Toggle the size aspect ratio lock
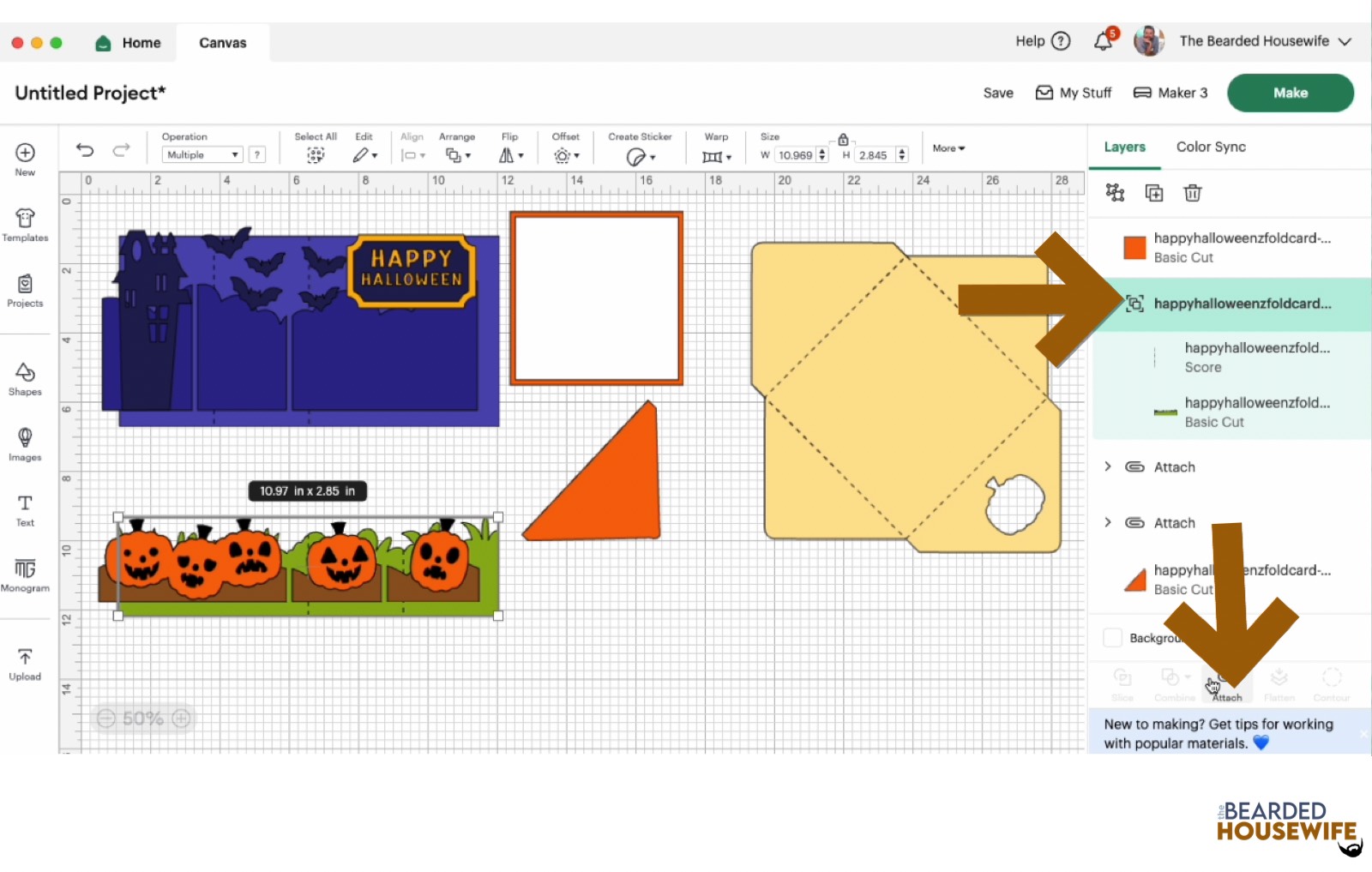Viewport: 1372px width, 872px height. click(843, 140)
